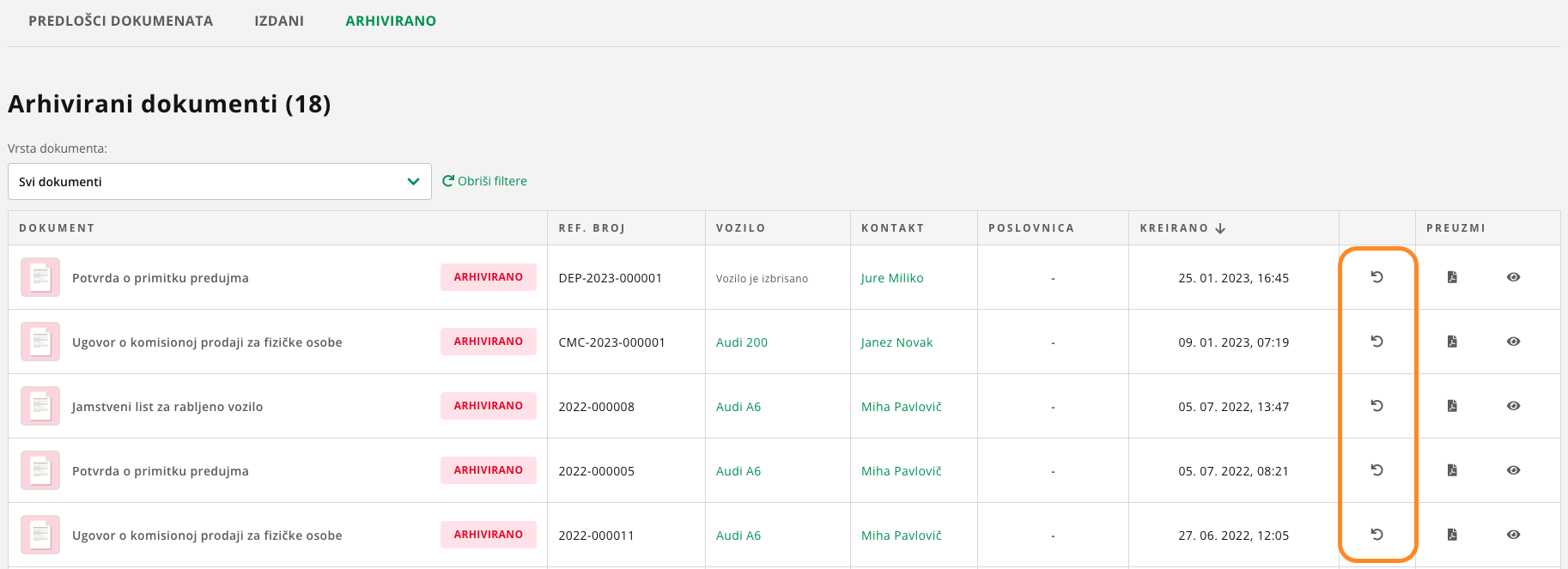
Task: Open the Jure Miliko contact link
Action: pyautogui.click(x=892, y=278)
